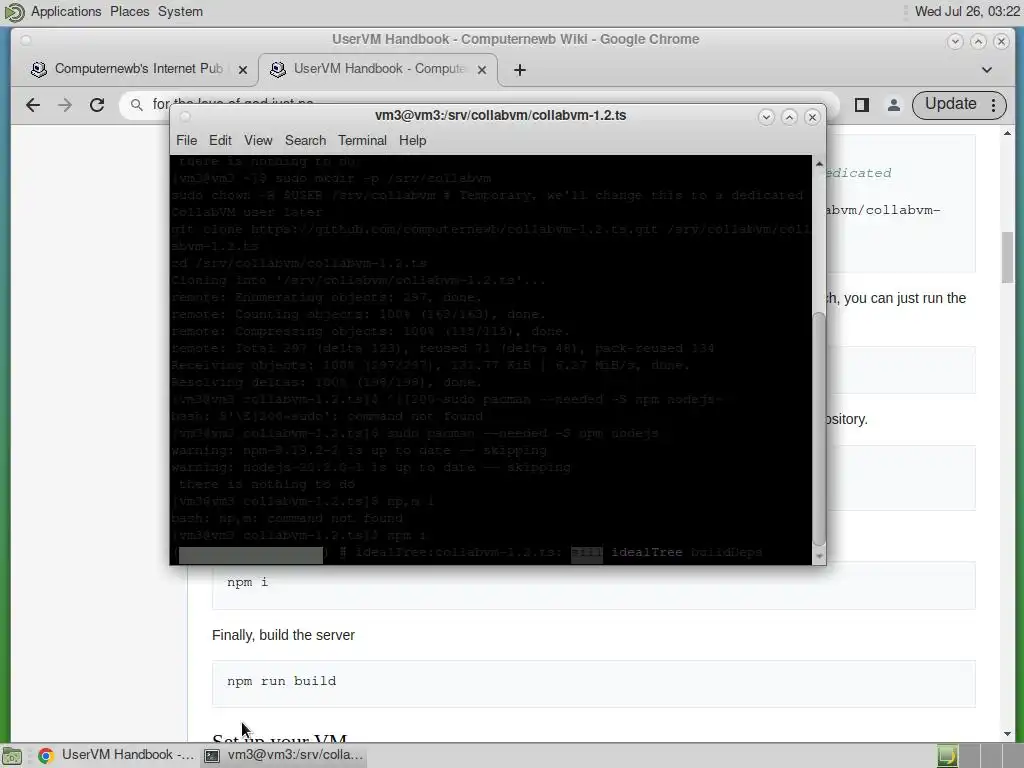Open the Applications menu in the top panel
Image resolution: width=1024 pixels, height=768 pixels.
pos(66,11)
